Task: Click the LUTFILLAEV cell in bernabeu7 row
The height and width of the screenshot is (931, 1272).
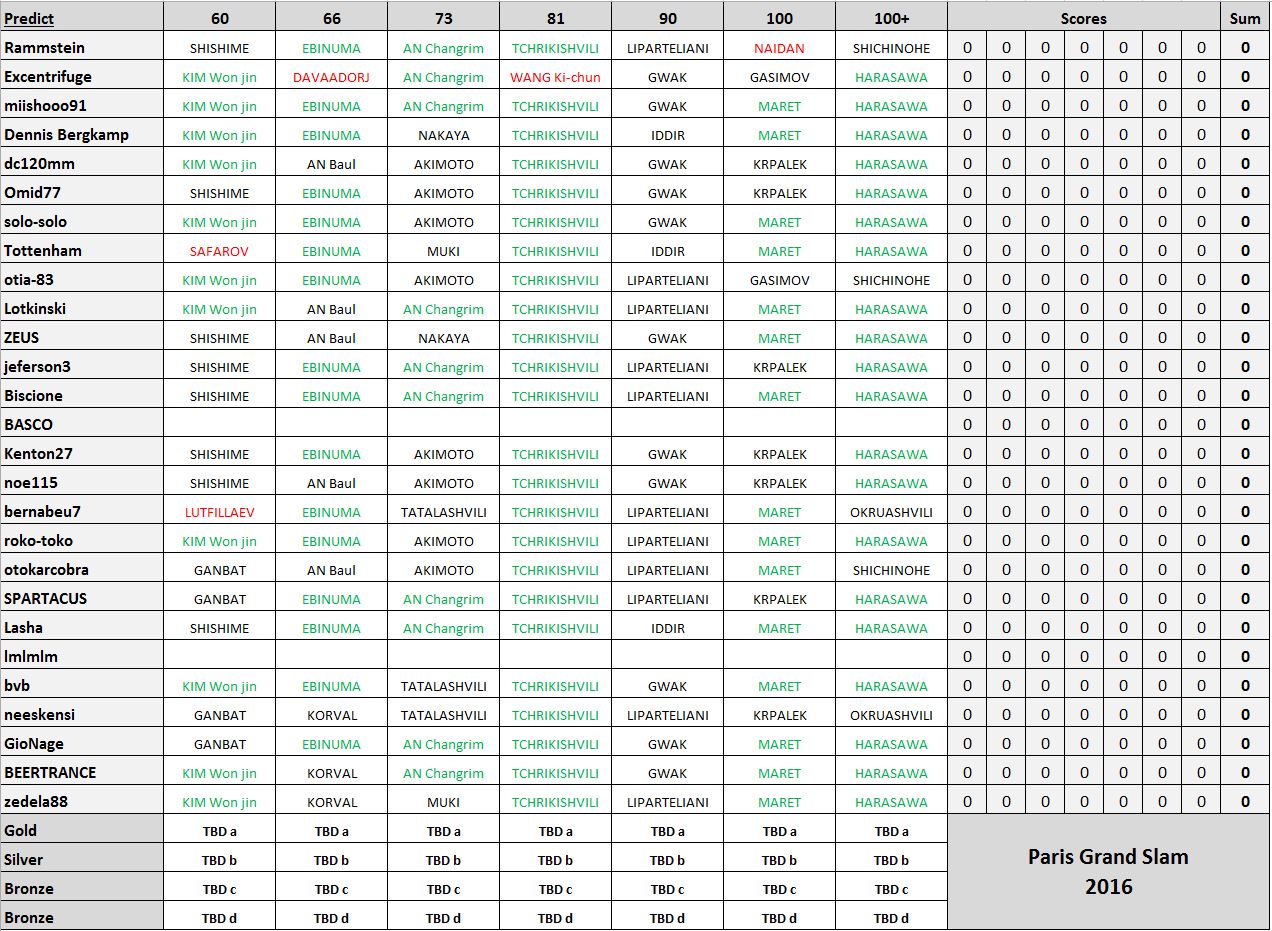Action: point(219,511)
